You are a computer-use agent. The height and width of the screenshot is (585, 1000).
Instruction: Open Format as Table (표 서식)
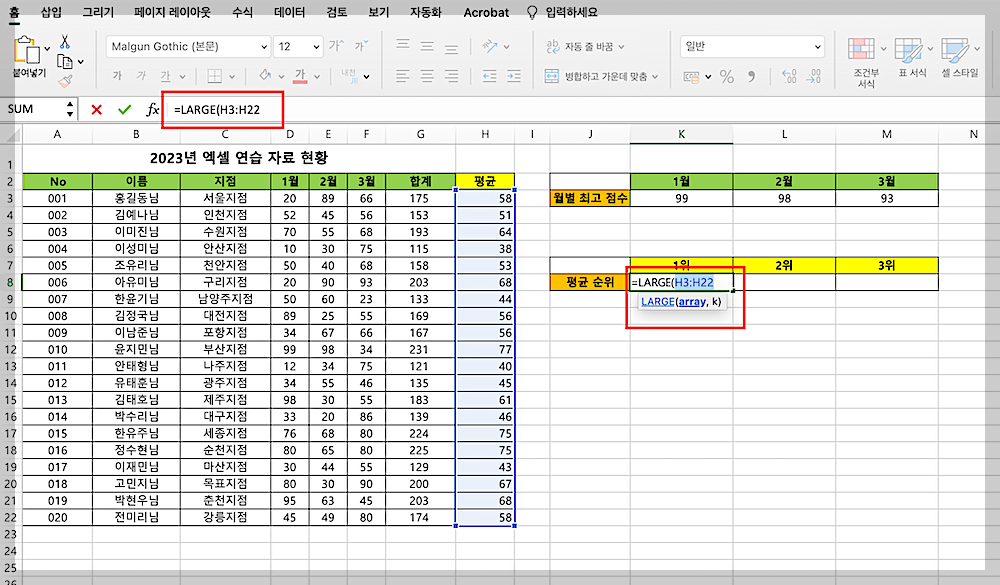click(913, 58)
